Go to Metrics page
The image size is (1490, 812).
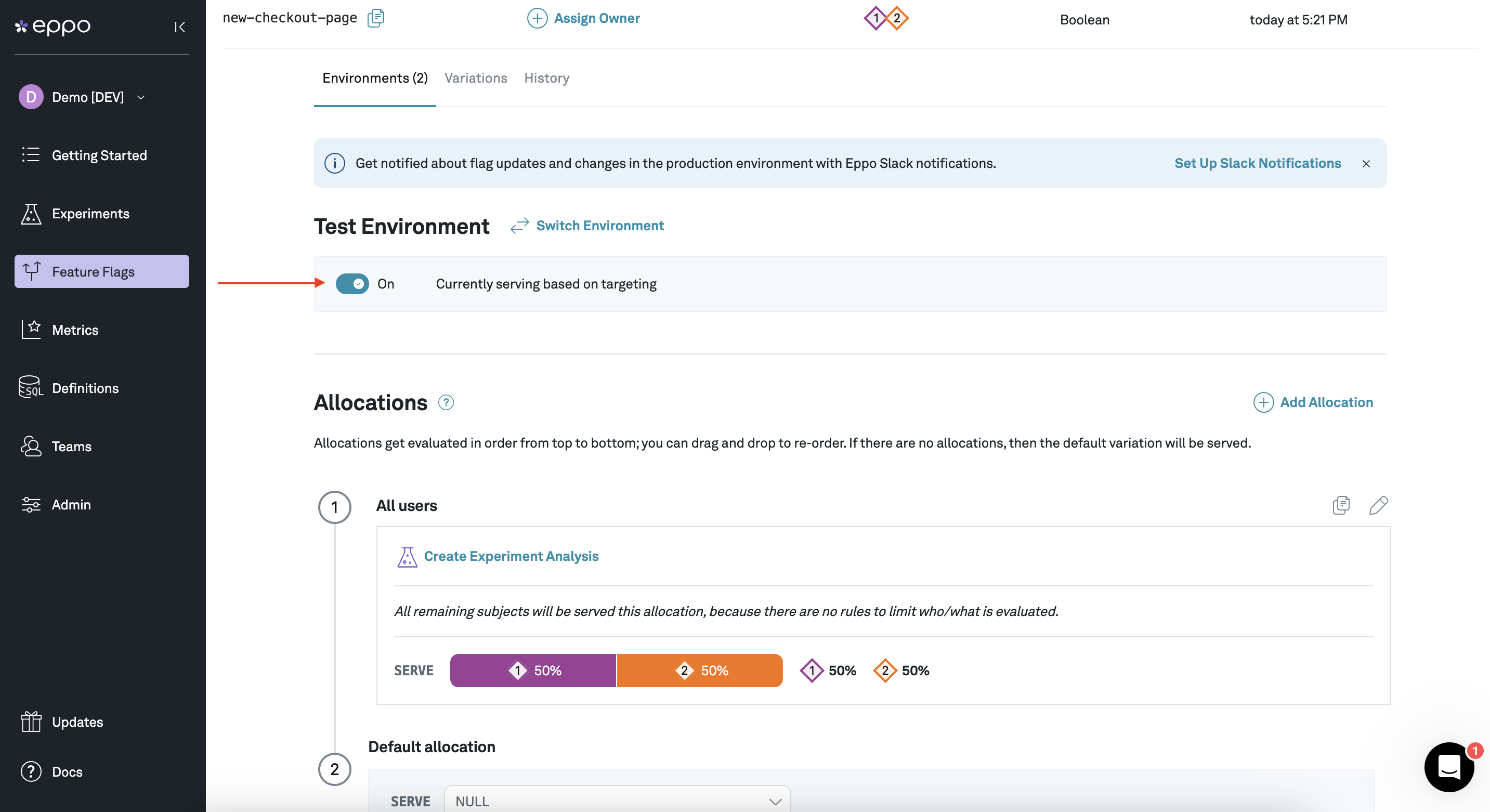pos(102,330)
